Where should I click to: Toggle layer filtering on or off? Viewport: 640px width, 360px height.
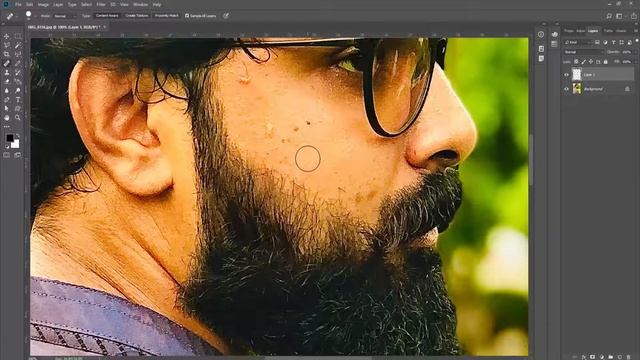(x=637, y=40)
